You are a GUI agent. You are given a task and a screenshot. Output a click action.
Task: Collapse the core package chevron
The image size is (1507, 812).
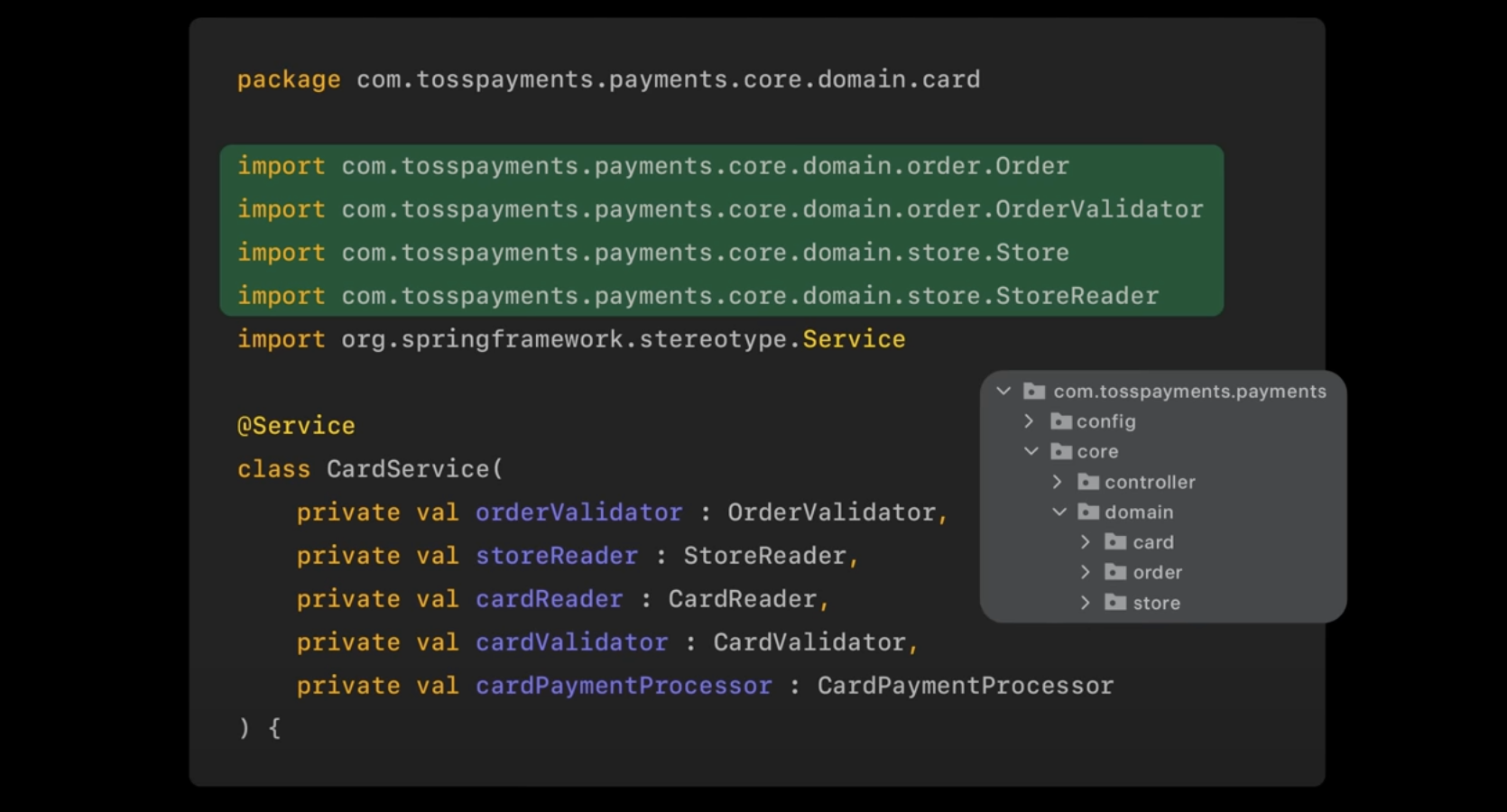click(1031, 451)
